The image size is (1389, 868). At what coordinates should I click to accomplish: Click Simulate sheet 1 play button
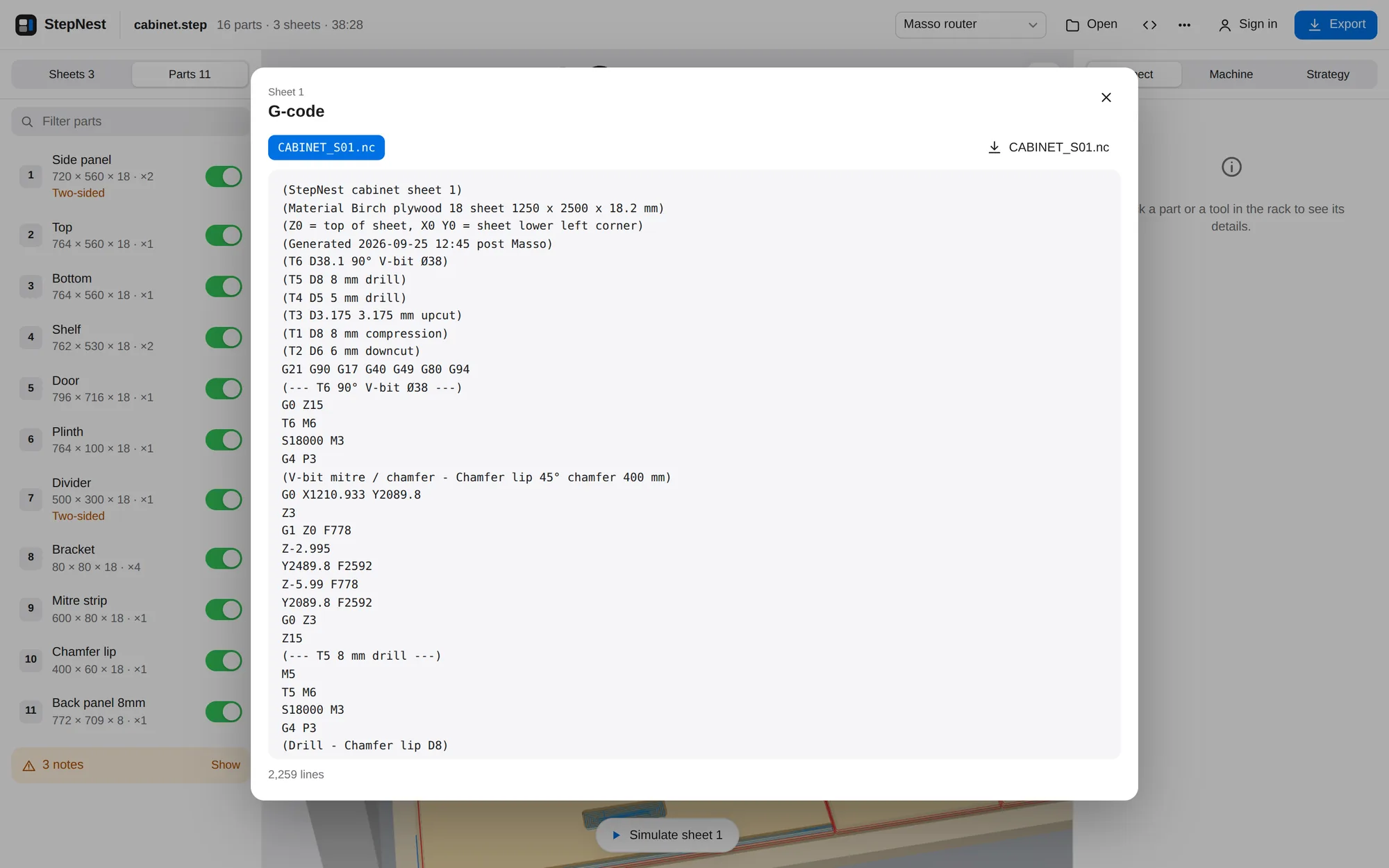tap(667, 835)
